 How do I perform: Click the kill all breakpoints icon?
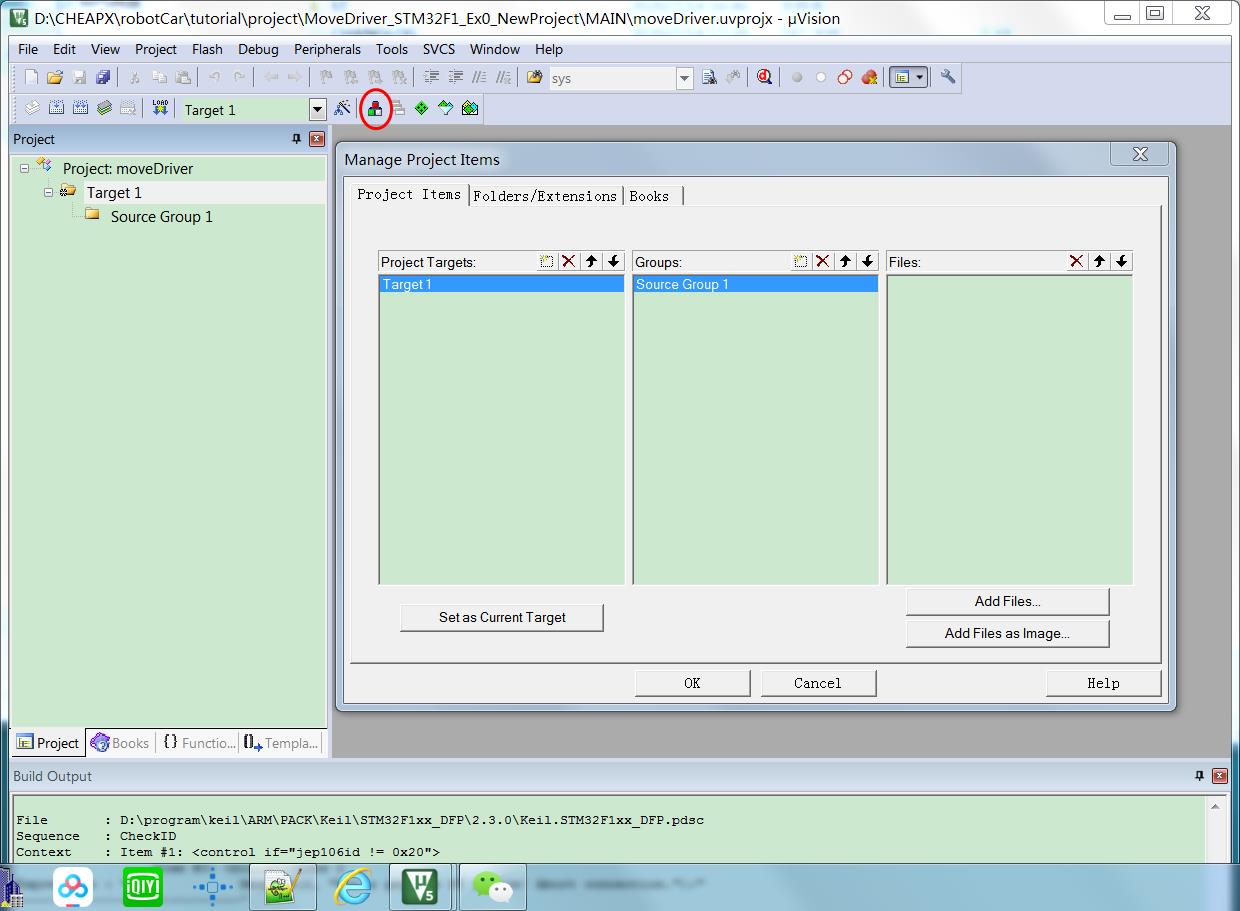[x=869, y=77]
